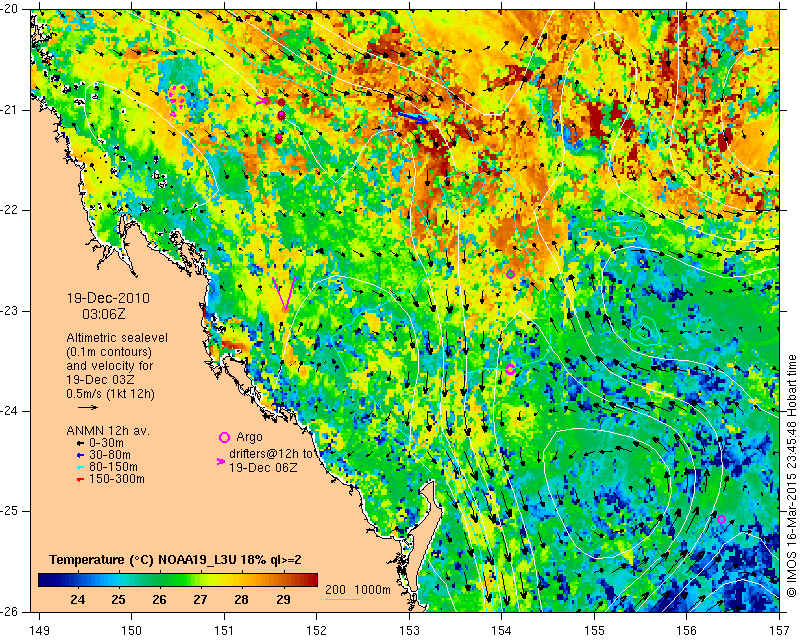Click the '0.5m/s (1kt 12h)' scale text
This screenshot has height=640, width=800.
click(x=110, y=393)
